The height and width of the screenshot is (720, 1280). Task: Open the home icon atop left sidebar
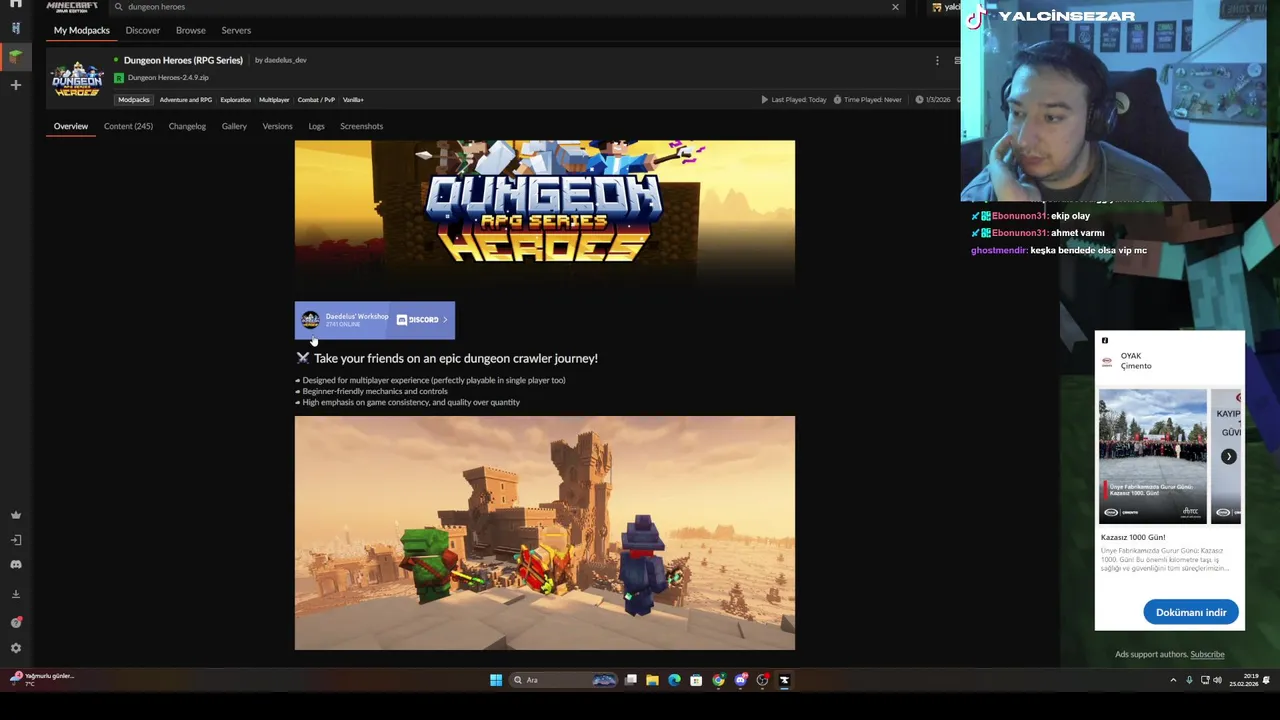[15, 4]
